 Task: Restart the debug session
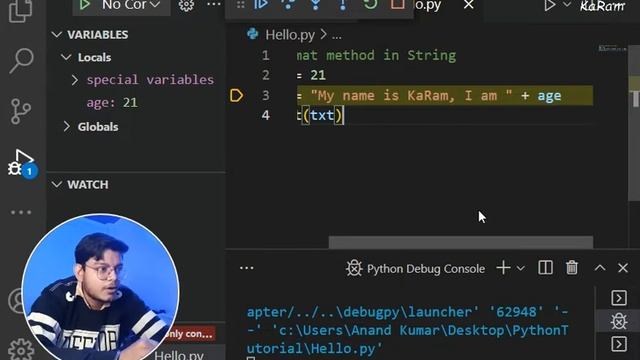point(370,5)
